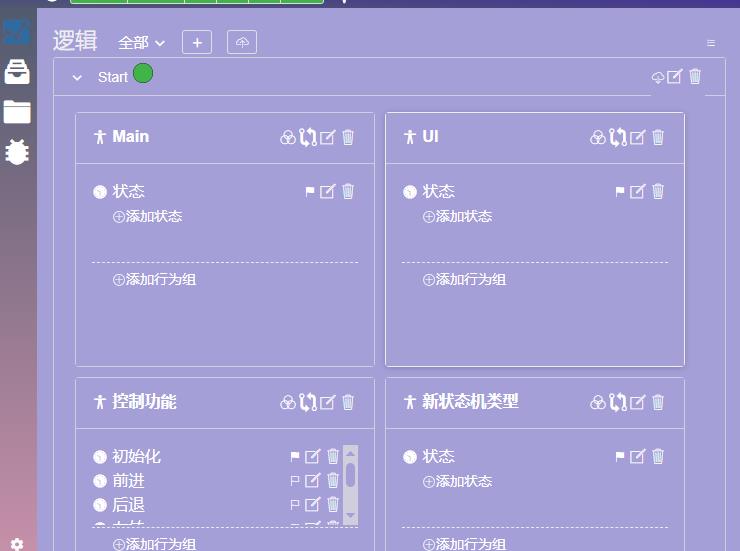740x551 pixels.
Task: Open the inbox tray sidebar icon
Action: point(17,72)
